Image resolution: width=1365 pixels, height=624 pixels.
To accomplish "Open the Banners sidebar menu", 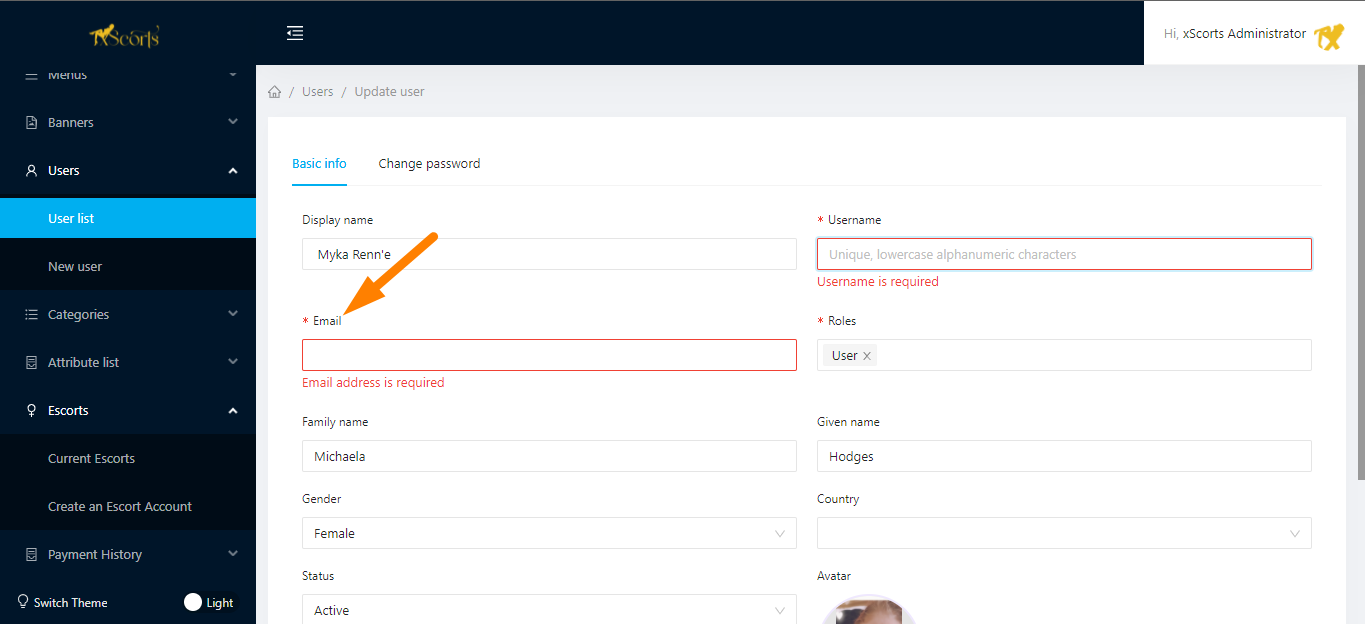I will pyautogui.click(x=128, y=122).
